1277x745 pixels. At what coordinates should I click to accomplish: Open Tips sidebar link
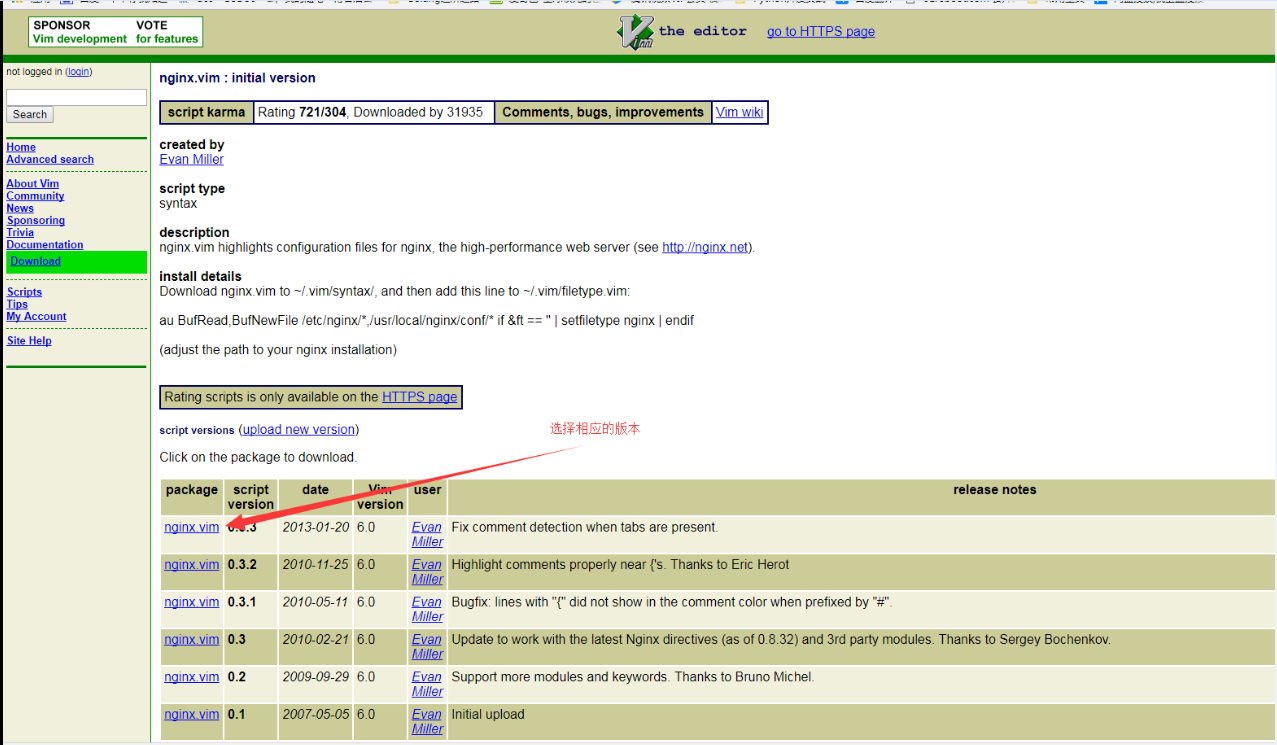(17, 304)
